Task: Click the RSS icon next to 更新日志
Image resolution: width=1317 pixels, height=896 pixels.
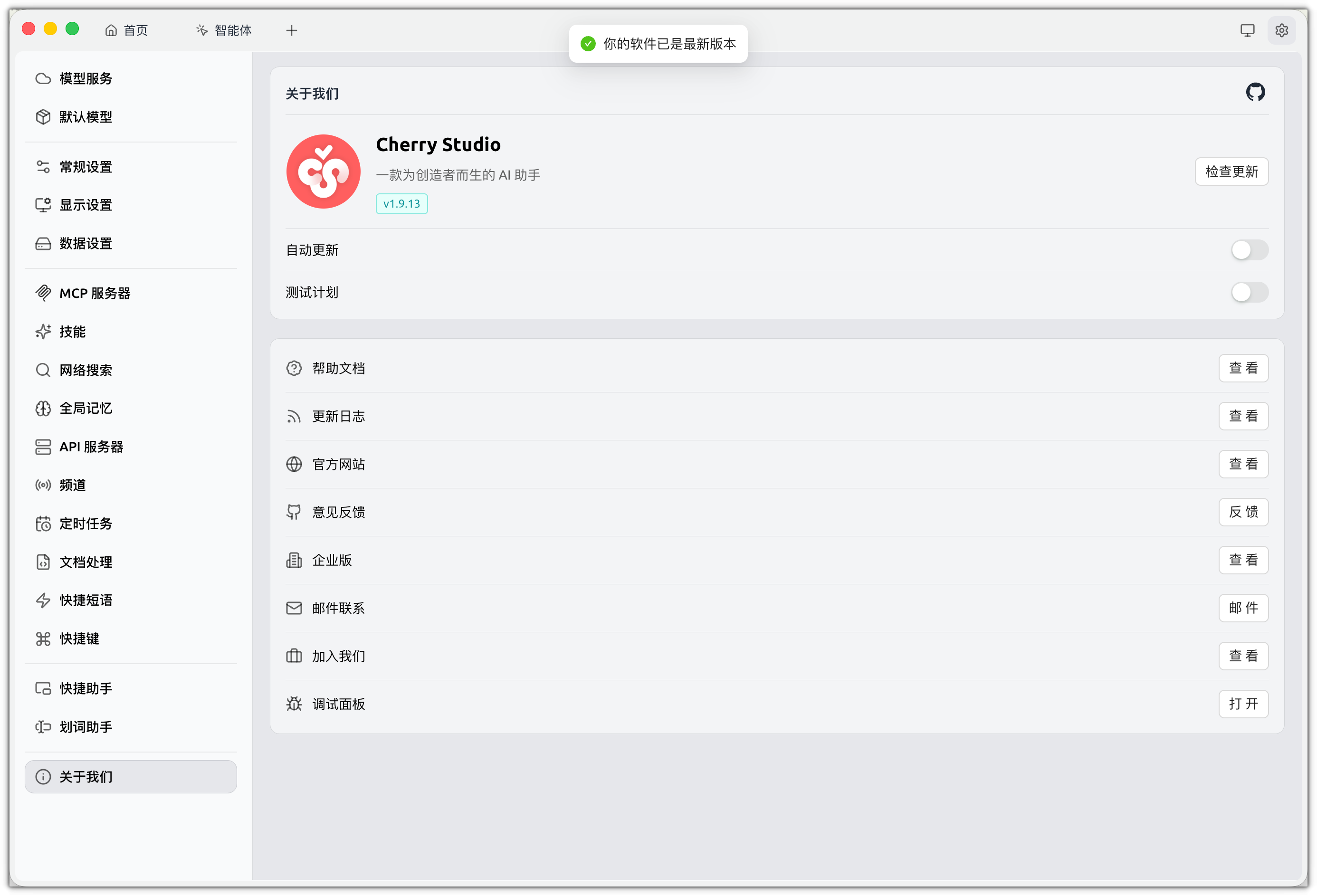Action: click(x=294, y=417)
